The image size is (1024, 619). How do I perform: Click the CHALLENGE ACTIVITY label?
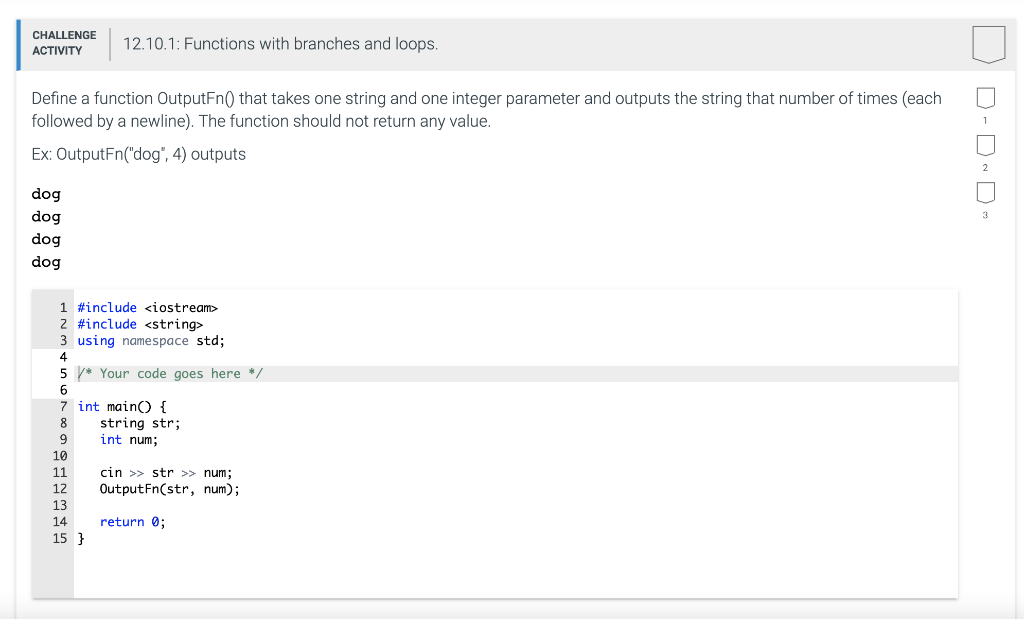coord(64,41)
